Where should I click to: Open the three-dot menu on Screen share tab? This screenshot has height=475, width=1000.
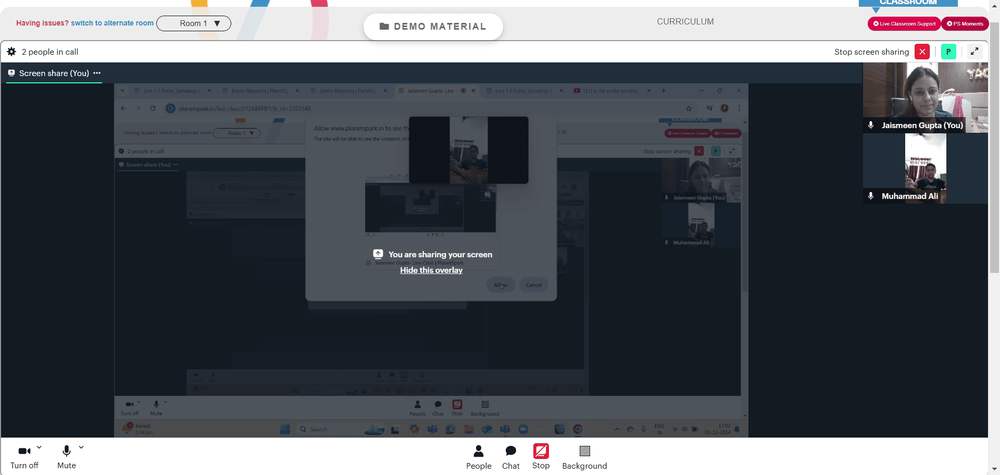pyautogui.click(x=97, y=73)
